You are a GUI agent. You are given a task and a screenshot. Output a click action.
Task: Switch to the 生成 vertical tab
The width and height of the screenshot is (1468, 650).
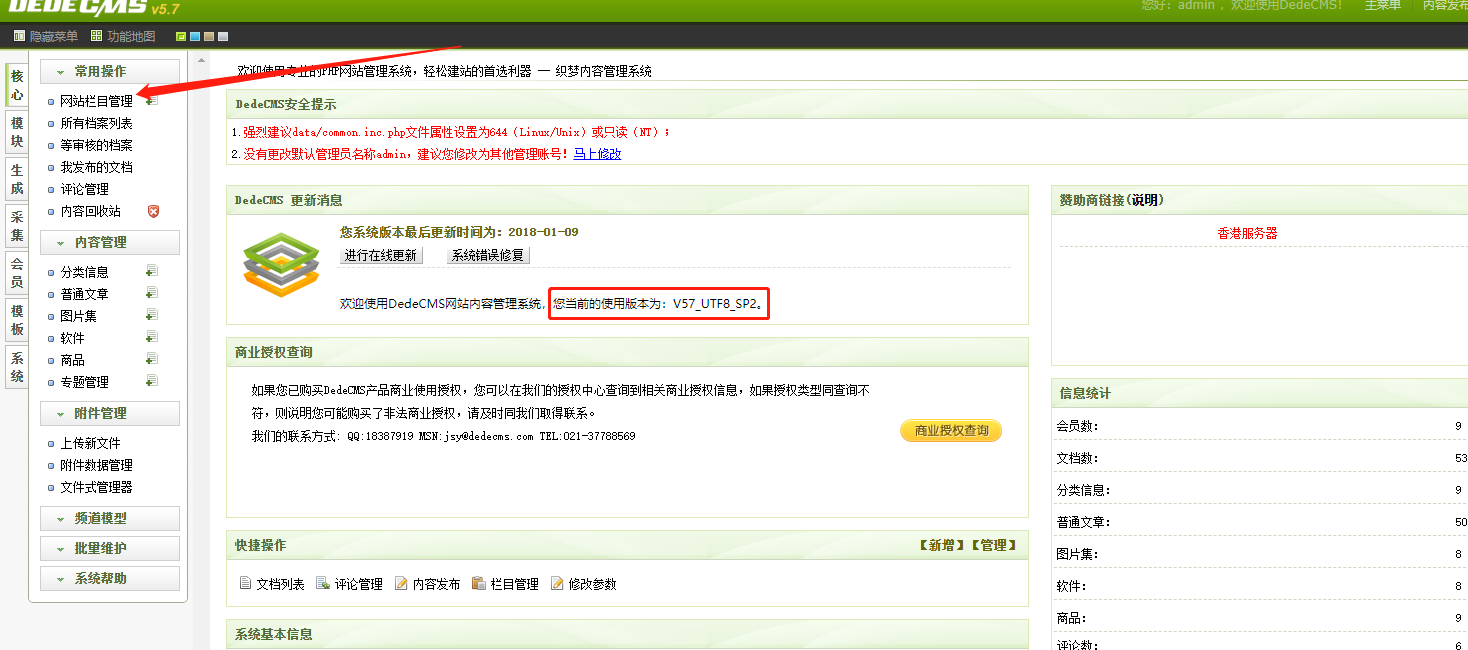[17, 180]
